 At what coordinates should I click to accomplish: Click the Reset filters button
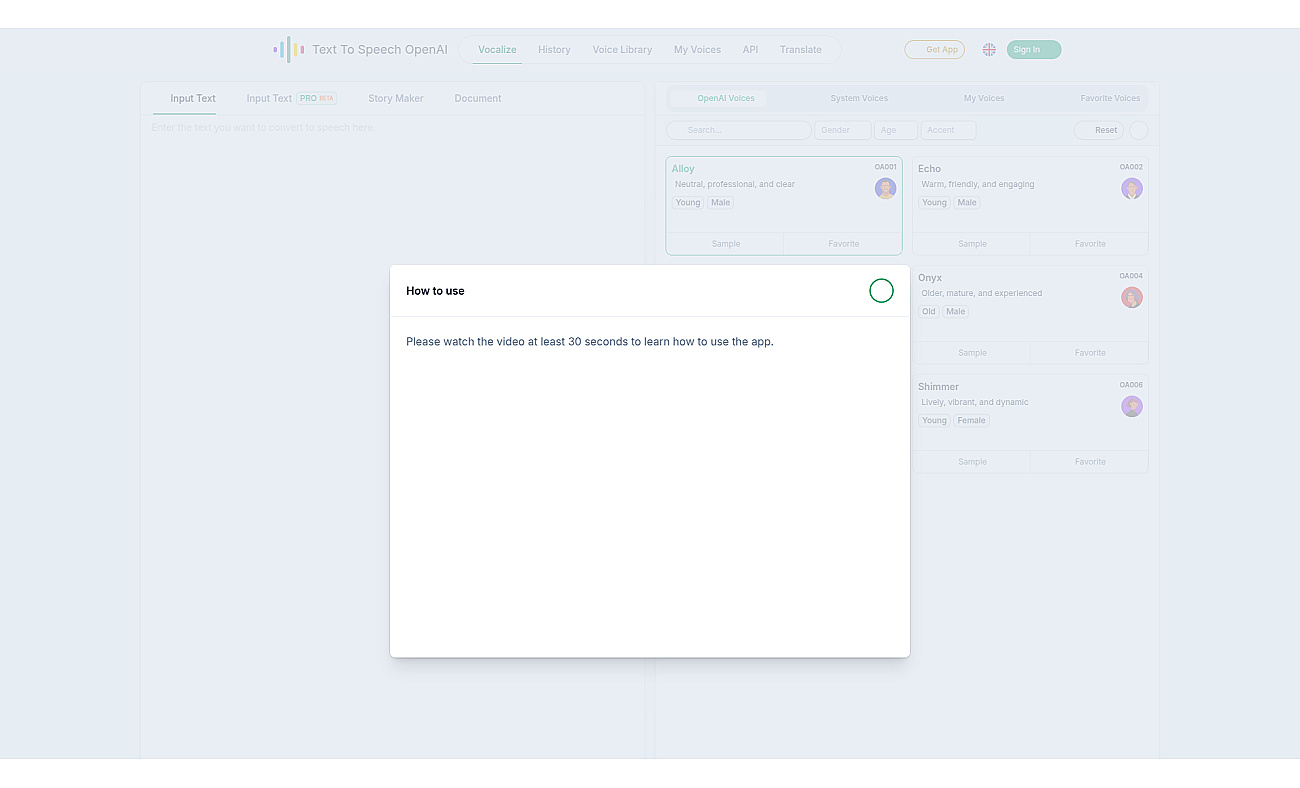click(1099, 130)
